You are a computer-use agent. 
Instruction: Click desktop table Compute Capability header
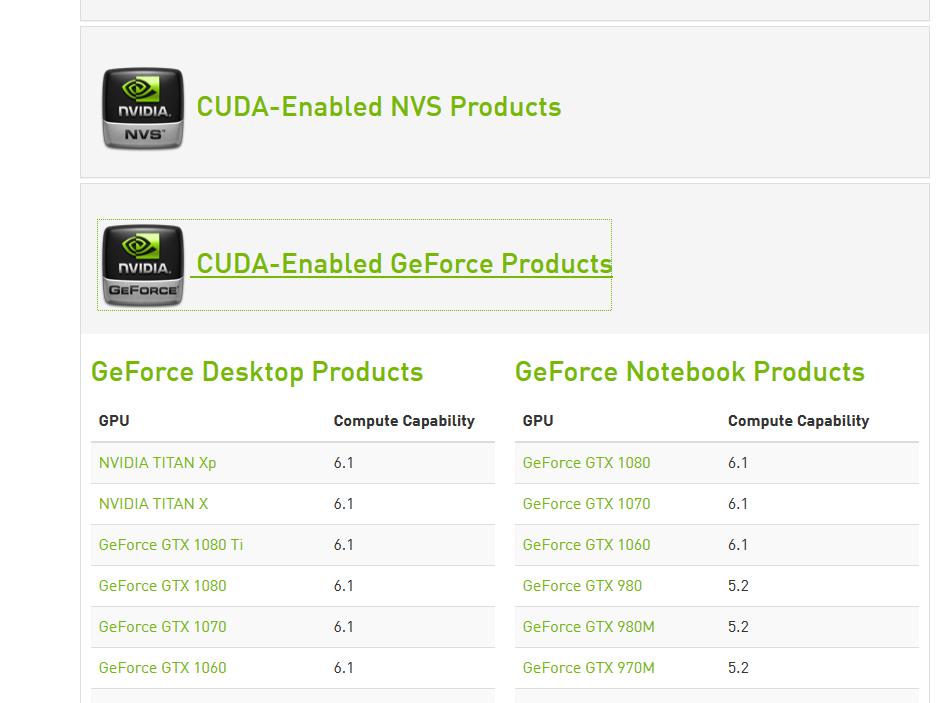click(404, 421)
